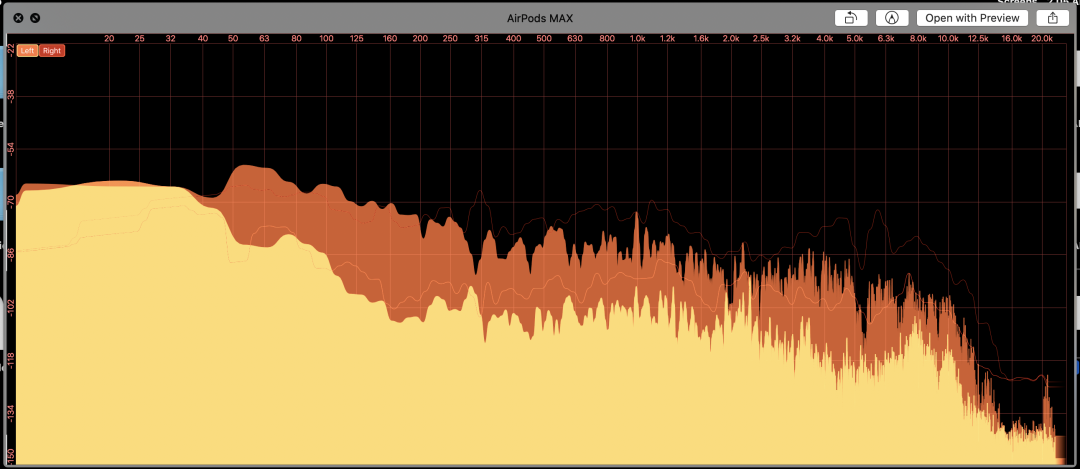Click the 5.0k frequency label

tap(855, 39)
